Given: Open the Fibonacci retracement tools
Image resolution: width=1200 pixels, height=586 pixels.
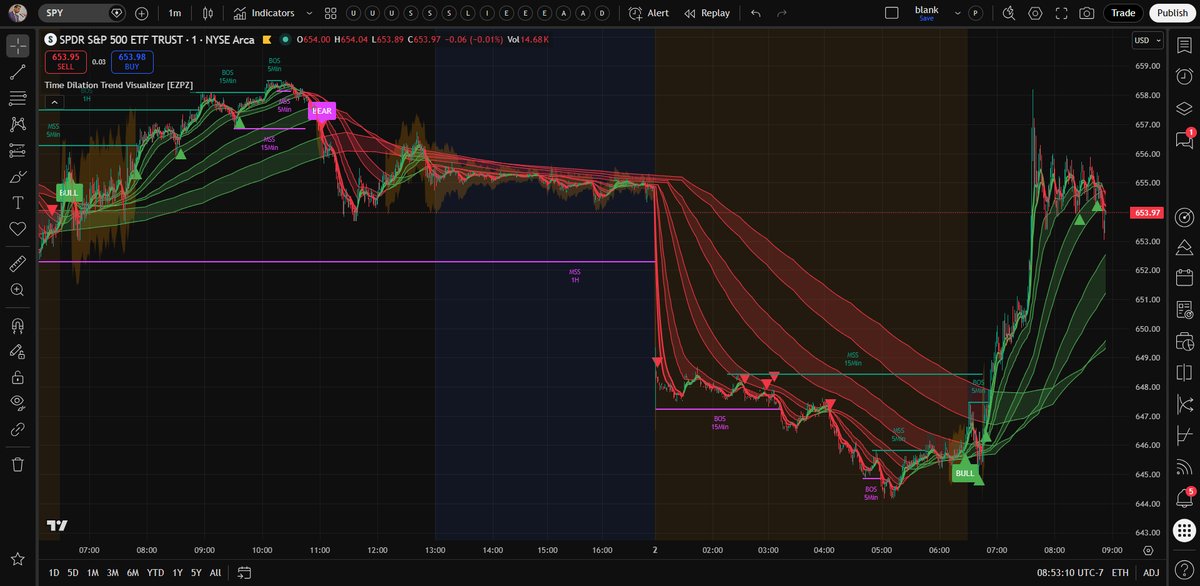Looking at the screenshot, I should point(17,98).
